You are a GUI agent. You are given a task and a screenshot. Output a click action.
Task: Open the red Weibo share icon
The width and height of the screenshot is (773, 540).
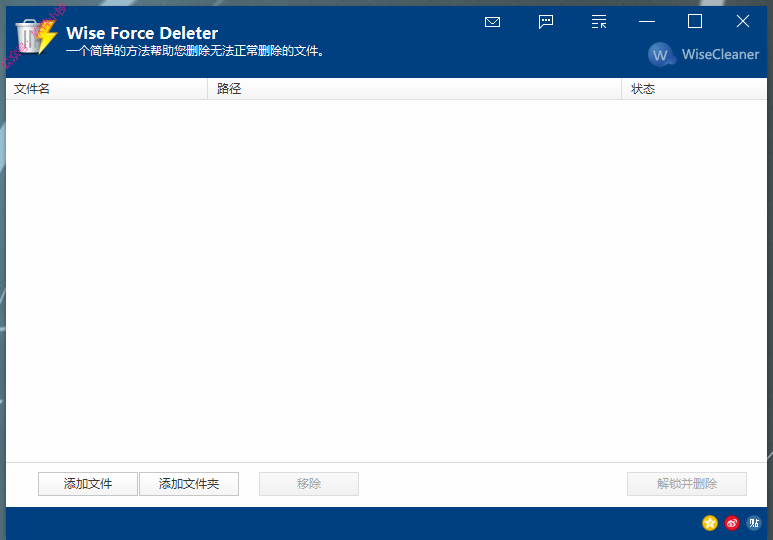pos(732,523)
